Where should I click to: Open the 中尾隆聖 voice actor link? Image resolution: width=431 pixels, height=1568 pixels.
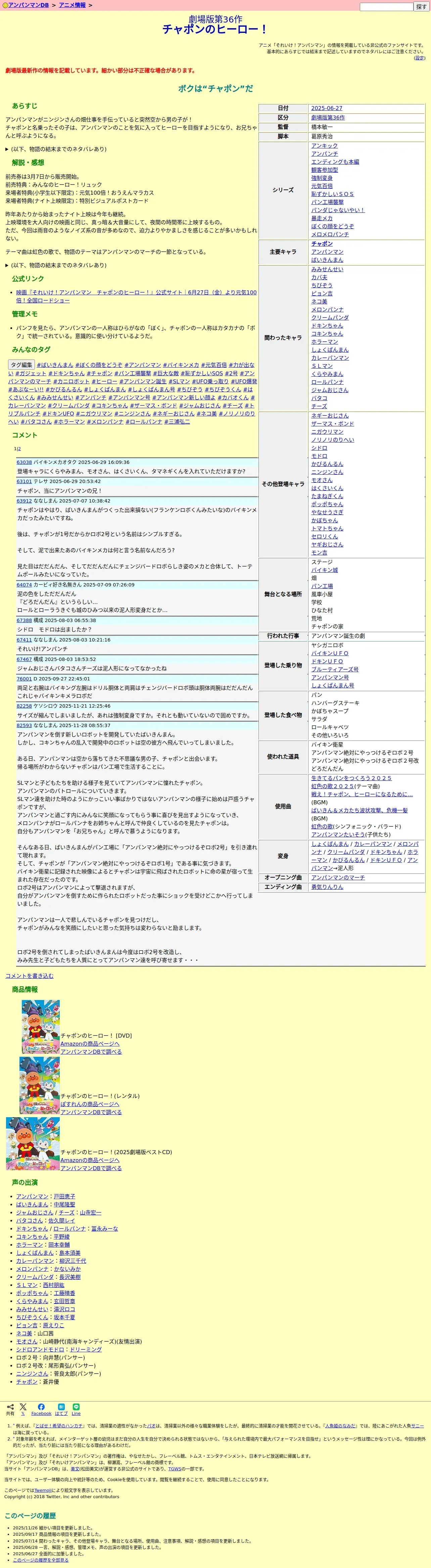click(x=64, y=1204)
